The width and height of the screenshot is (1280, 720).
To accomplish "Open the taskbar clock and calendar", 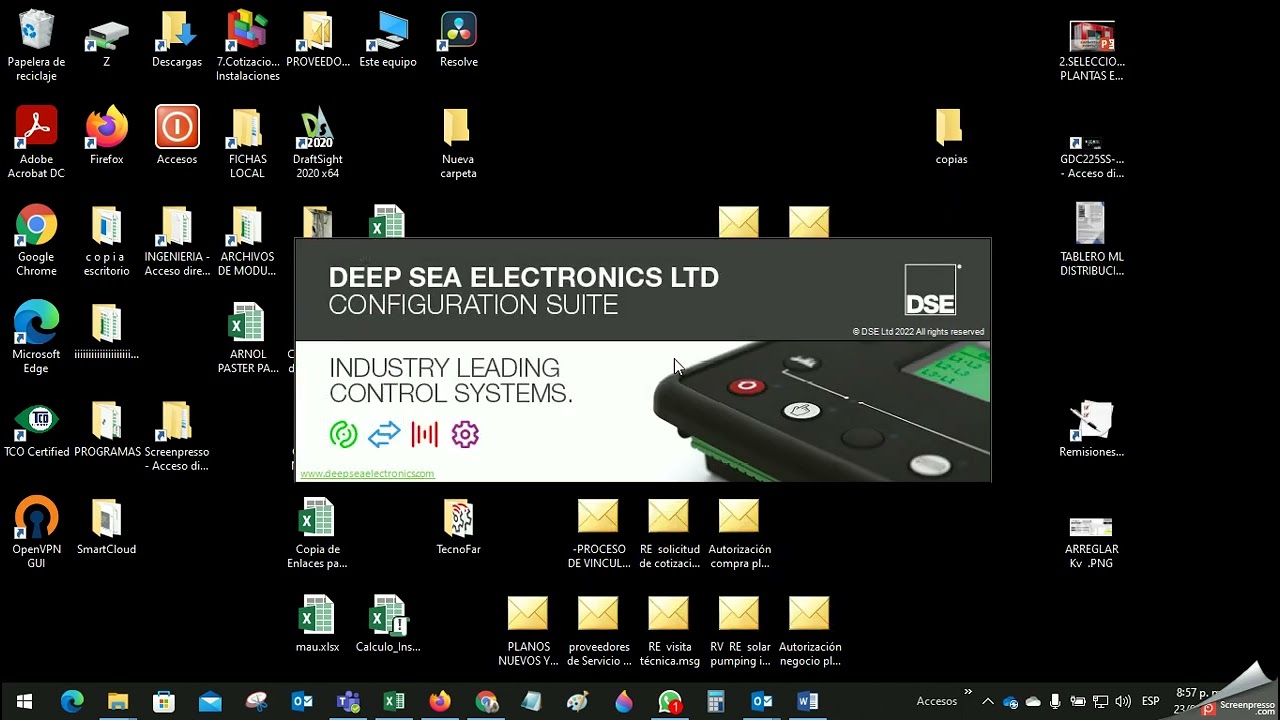I will [x=1198, y=700].
